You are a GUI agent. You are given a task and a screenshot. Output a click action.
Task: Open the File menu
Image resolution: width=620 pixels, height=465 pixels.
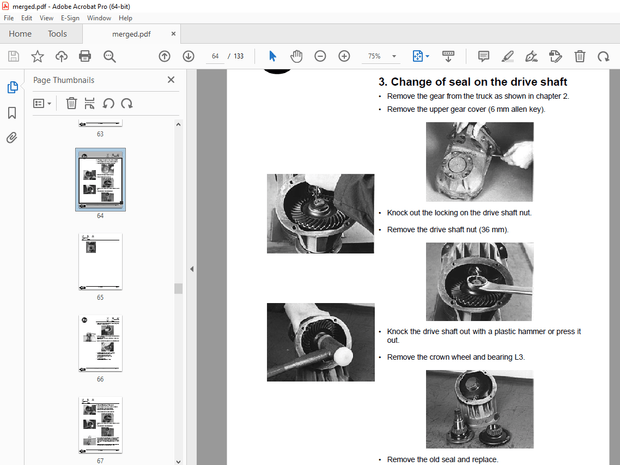9,18
